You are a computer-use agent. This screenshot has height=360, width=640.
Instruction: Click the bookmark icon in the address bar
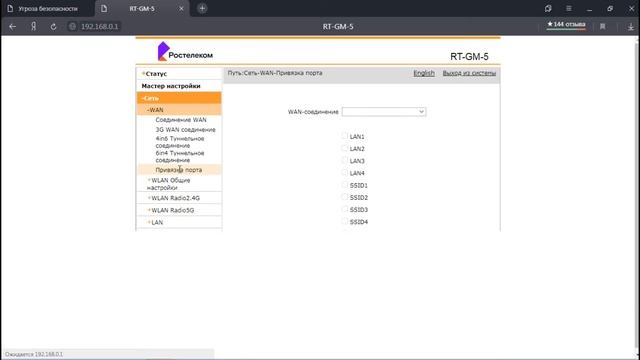[602, 27]
